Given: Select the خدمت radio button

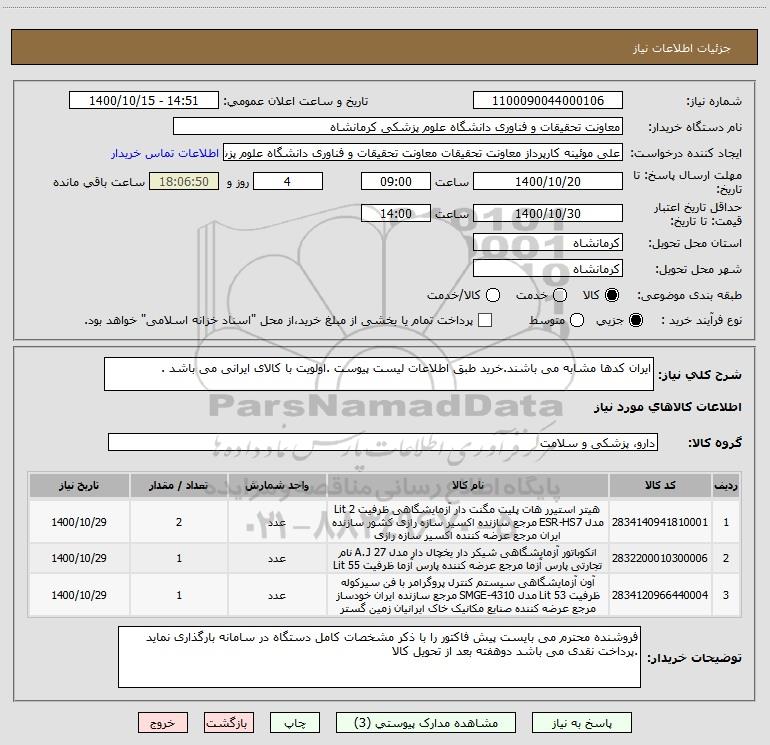Looking at the screenshot, I should coord(560,295).
